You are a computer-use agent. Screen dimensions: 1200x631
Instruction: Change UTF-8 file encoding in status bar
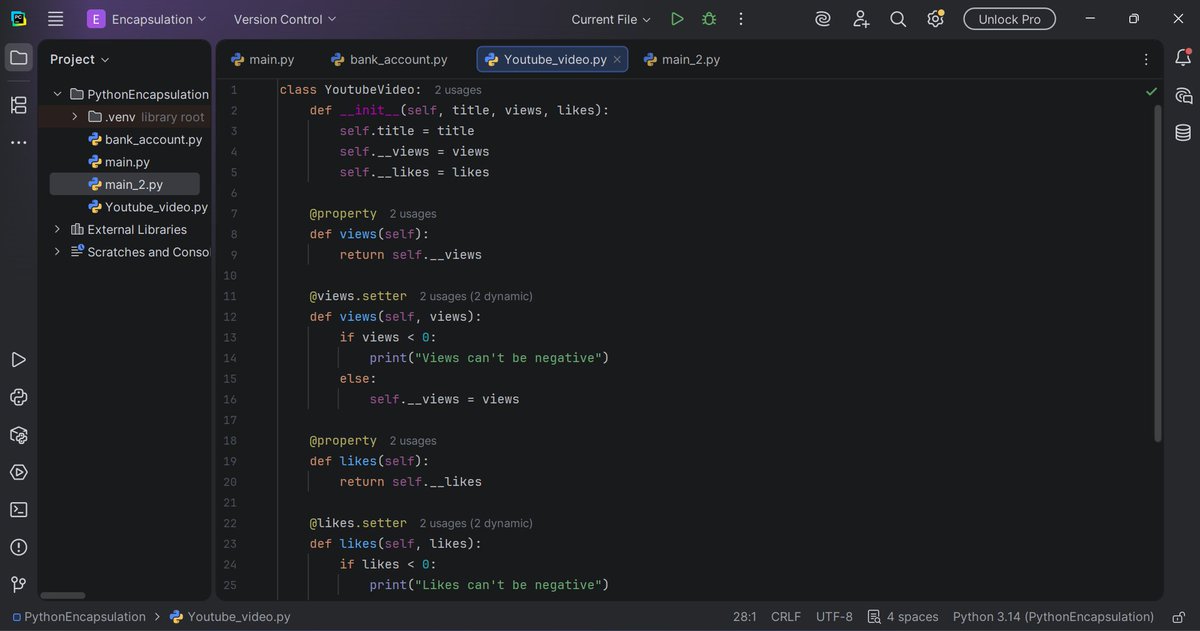pyautogui.click(x=834, y=617)
